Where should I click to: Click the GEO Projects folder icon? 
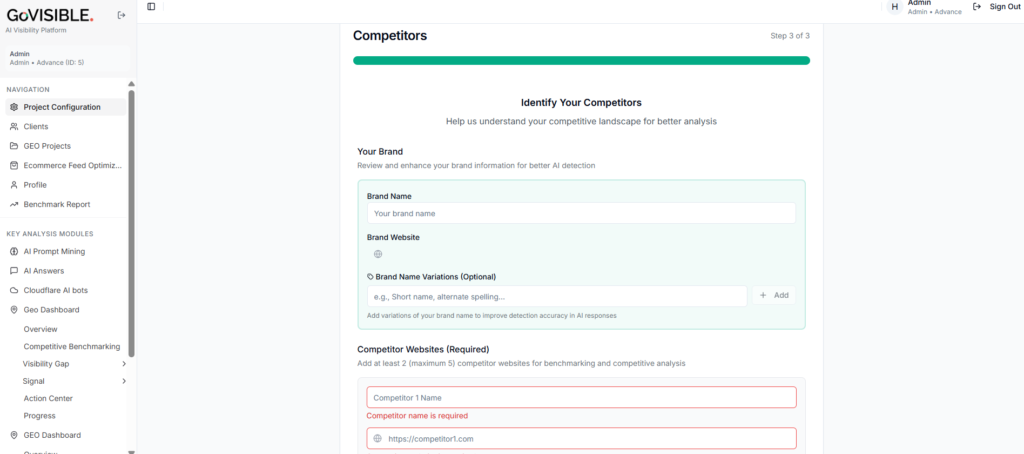pos(14,146)
